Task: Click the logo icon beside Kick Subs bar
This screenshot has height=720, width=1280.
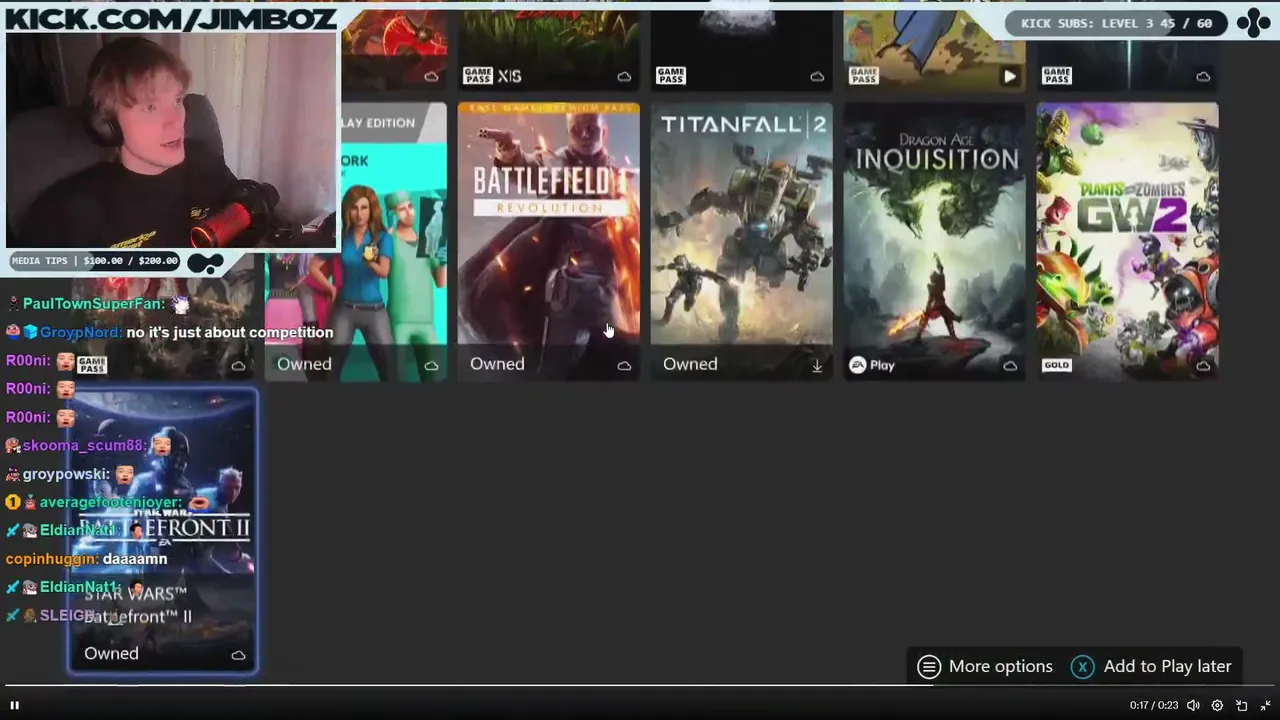Action: 1254,23
